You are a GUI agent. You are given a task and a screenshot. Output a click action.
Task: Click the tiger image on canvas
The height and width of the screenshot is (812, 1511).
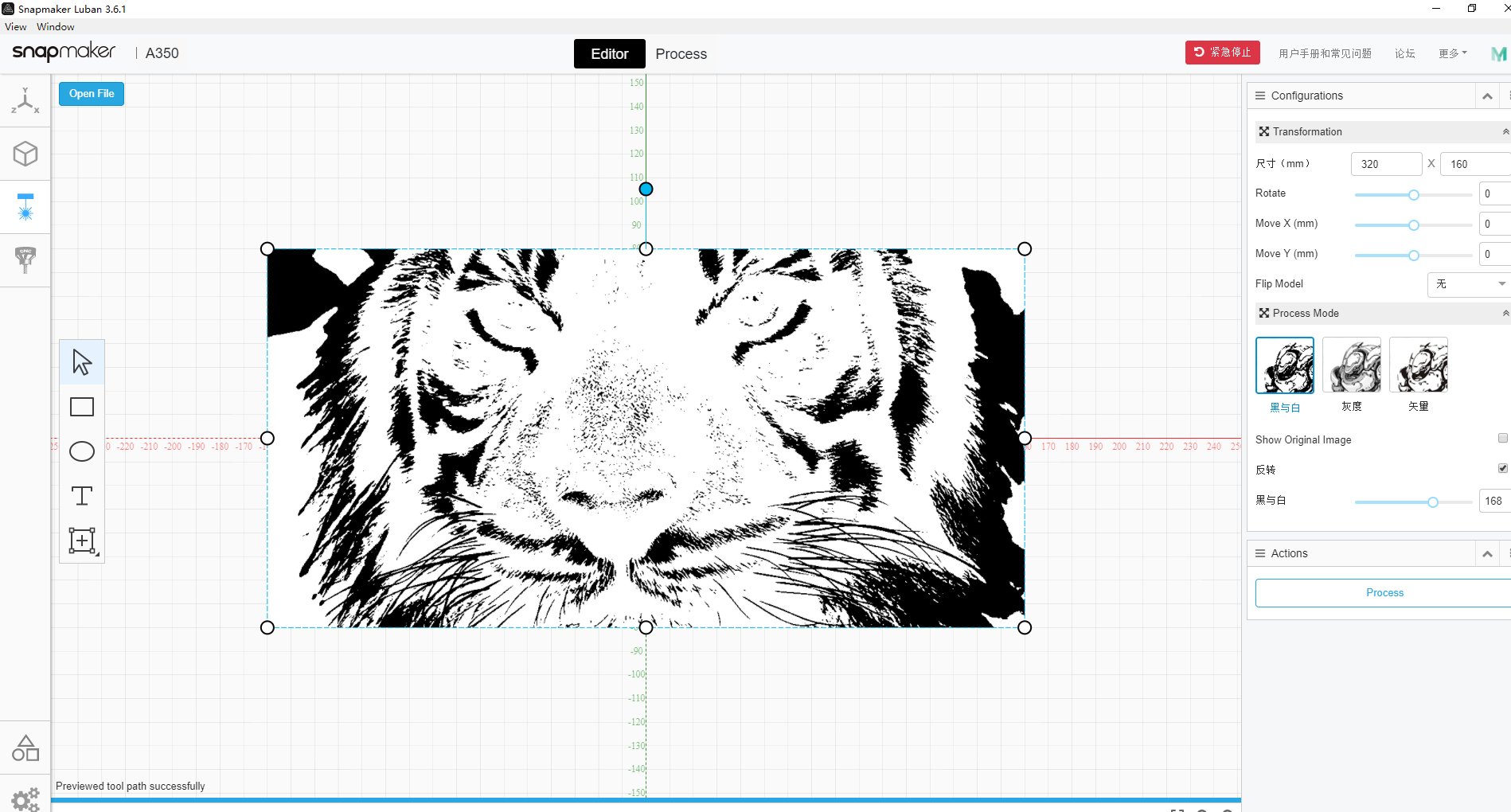(646, 438)
